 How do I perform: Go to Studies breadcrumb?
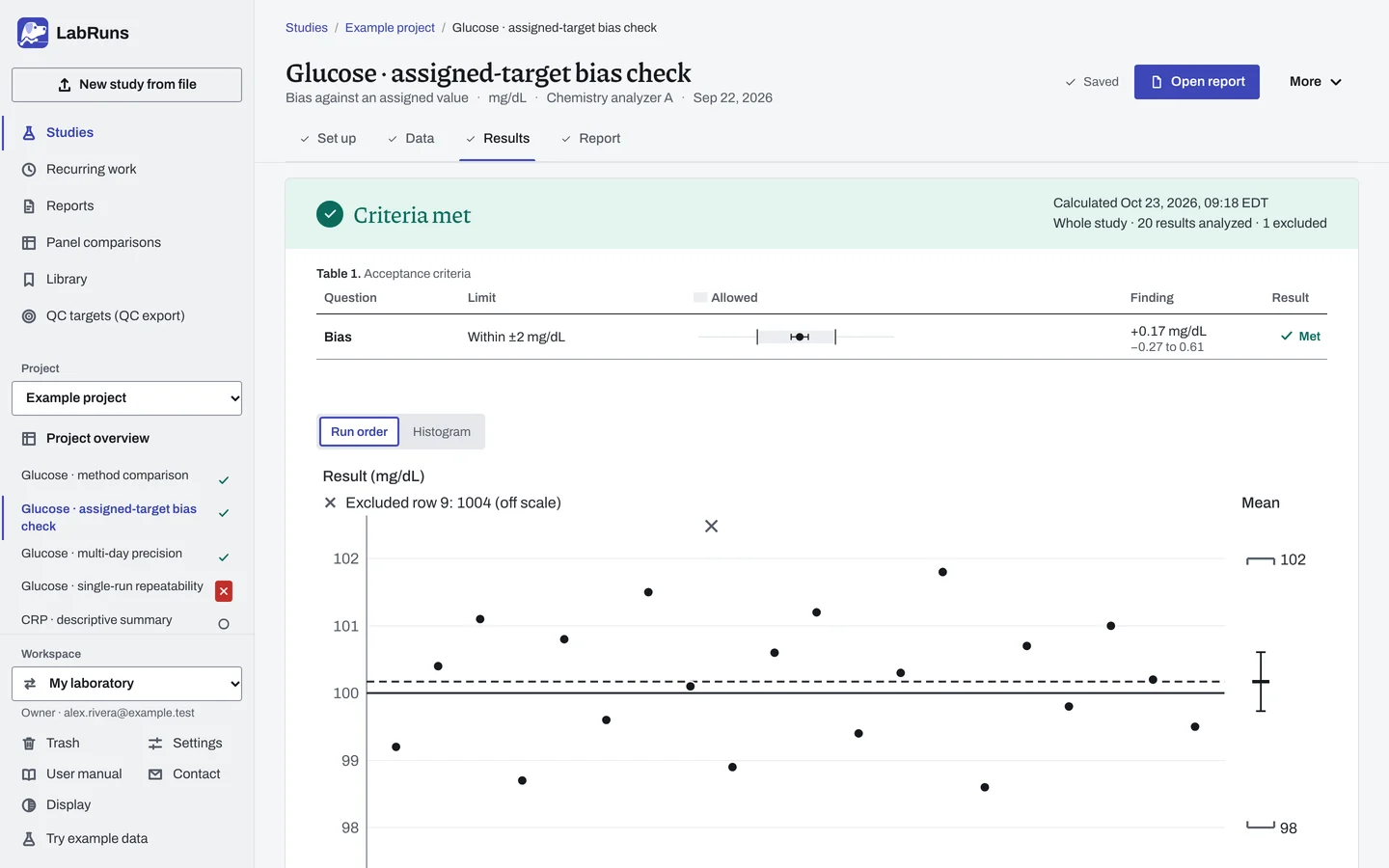point(307,28)
